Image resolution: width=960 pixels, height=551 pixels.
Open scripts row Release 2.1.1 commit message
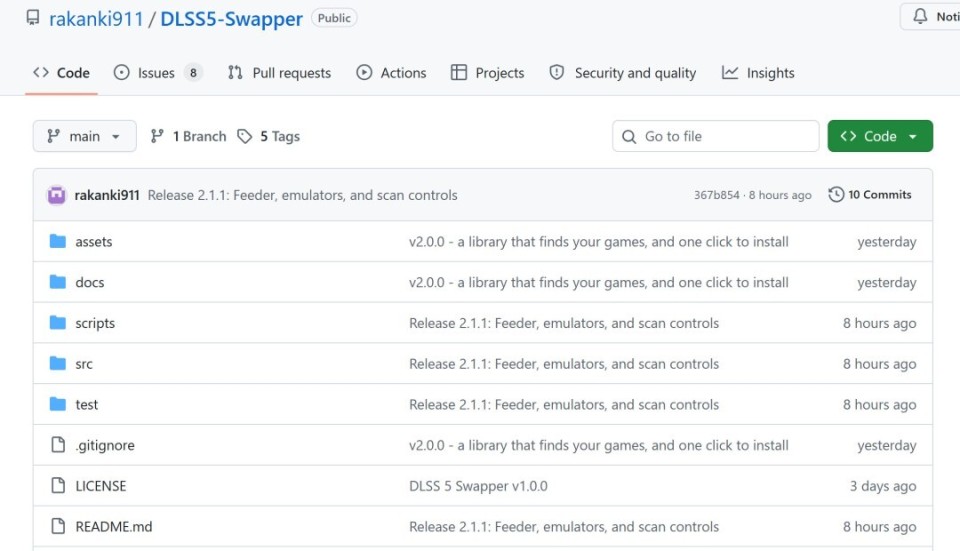[x=564, y=323]
